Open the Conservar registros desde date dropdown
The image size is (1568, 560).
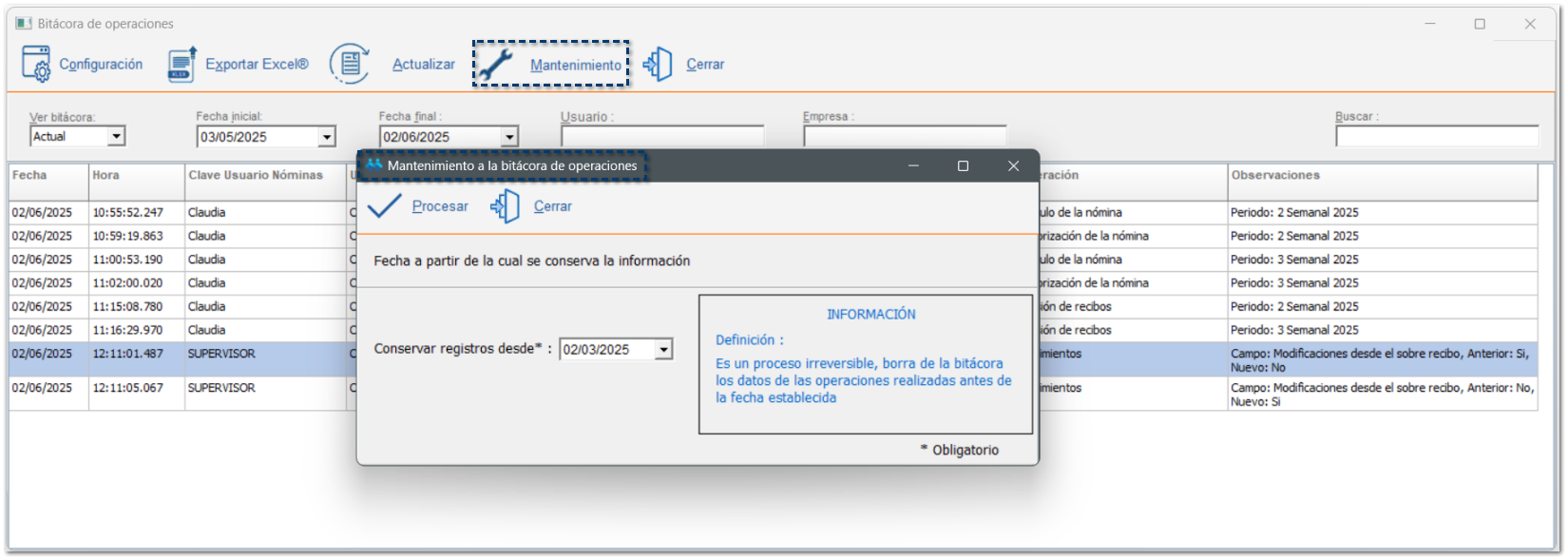pyautogui.click(x=664, y=349)
